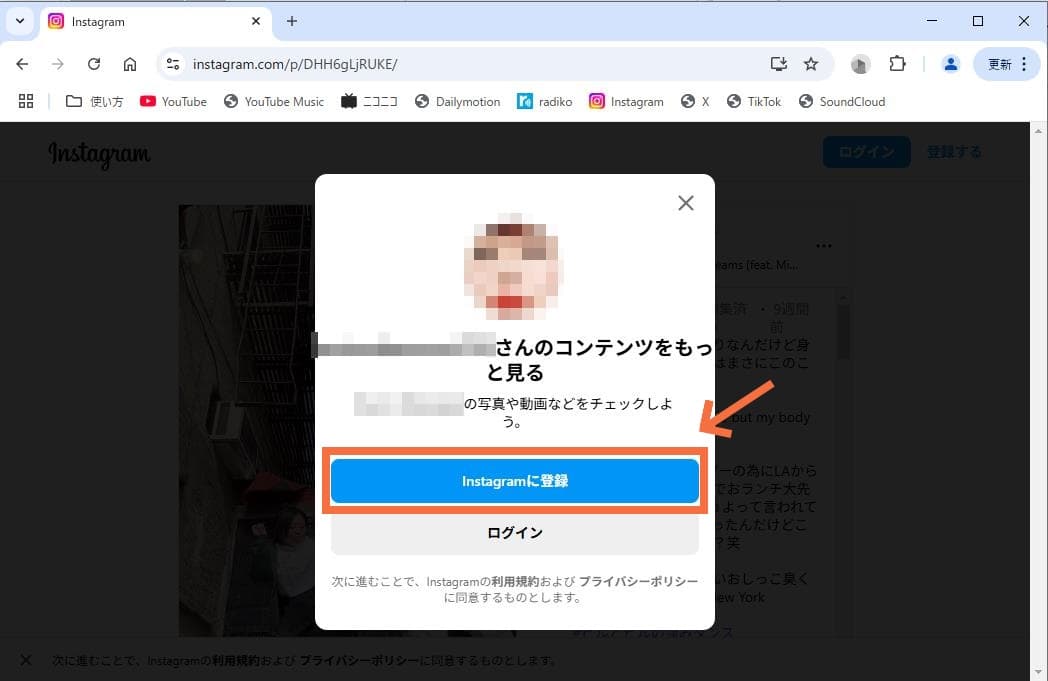Open the Instagram bookmark

pos(626,102)
